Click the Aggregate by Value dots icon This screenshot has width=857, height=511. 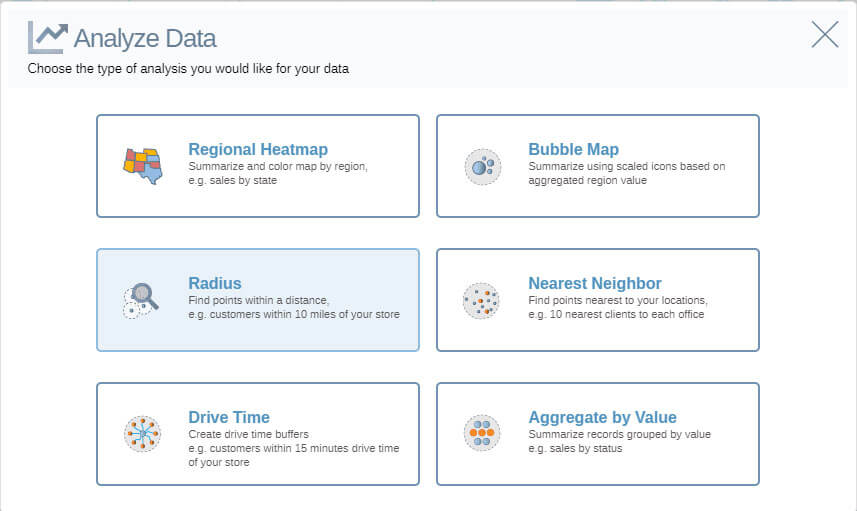482,433
